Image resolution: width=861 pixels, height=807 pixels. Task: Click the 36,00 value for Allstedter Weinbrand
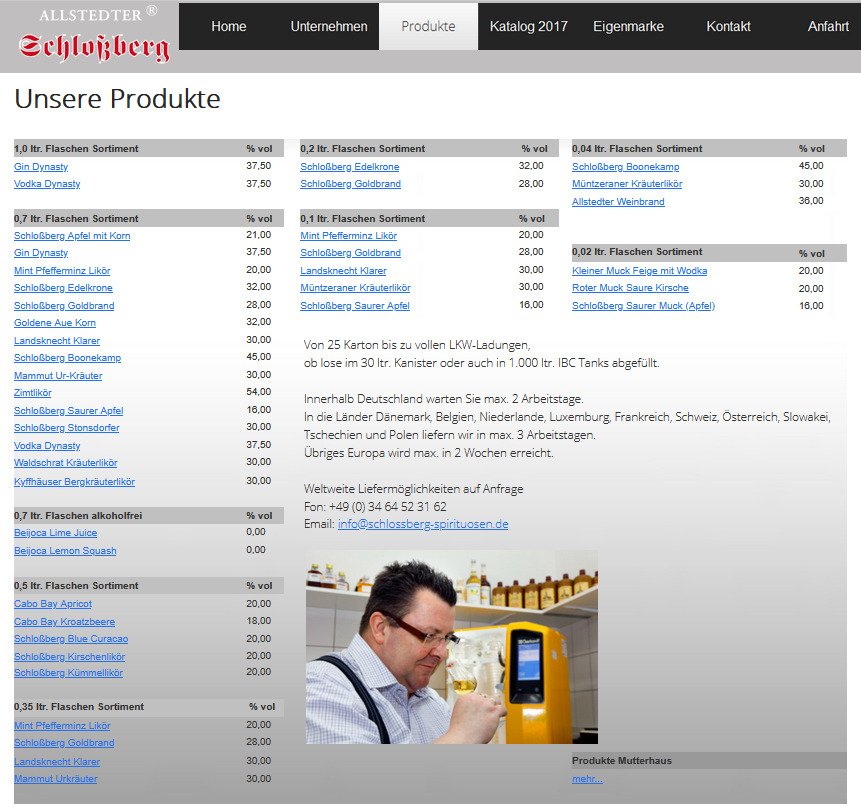811,201
